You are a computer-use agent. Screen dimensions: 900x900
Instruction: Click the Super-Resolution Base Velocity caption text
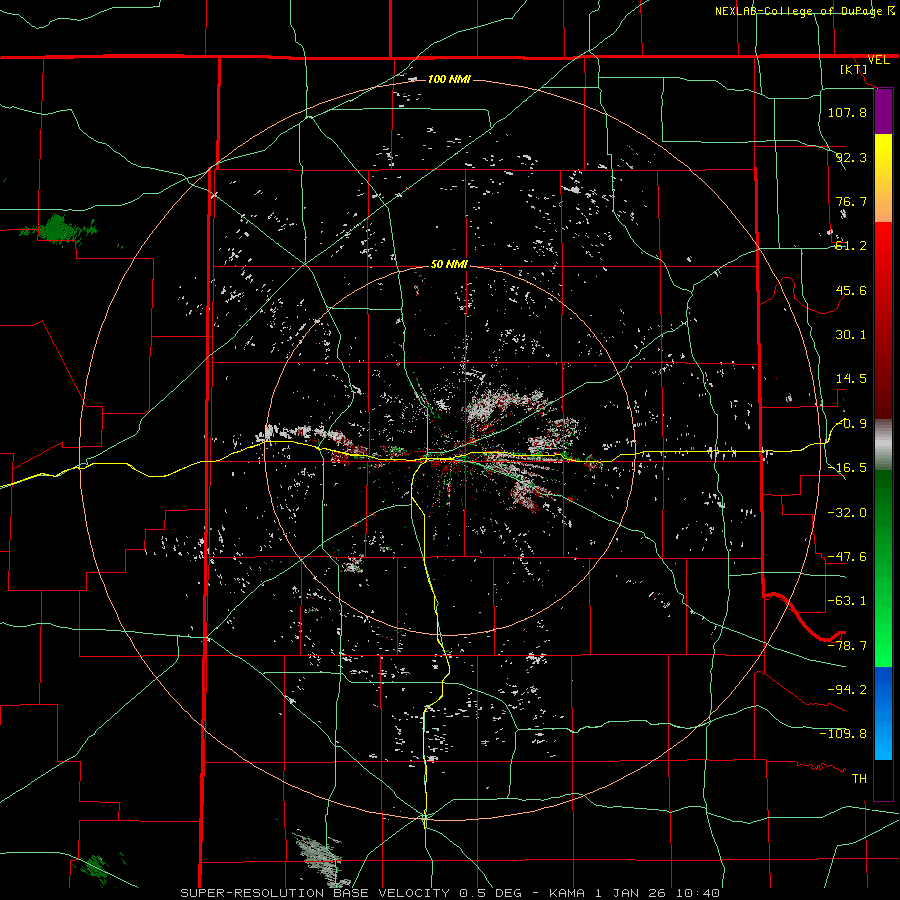[x=450, y=893]
